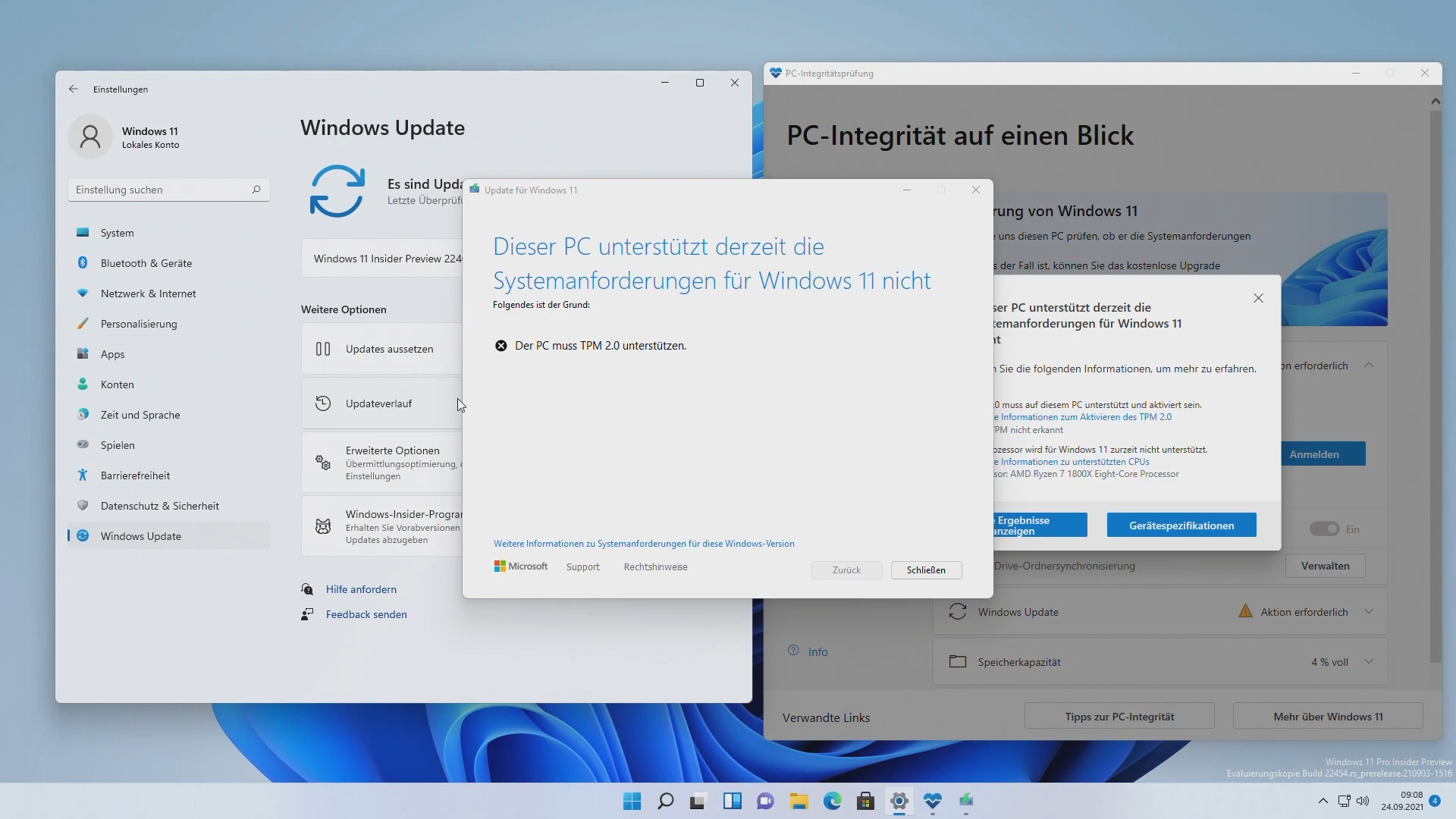Click the PC-Integritätsprüfung vertical scrollbar
The height and width of the screenshot is (819, 1456).
pos(1435,387)
